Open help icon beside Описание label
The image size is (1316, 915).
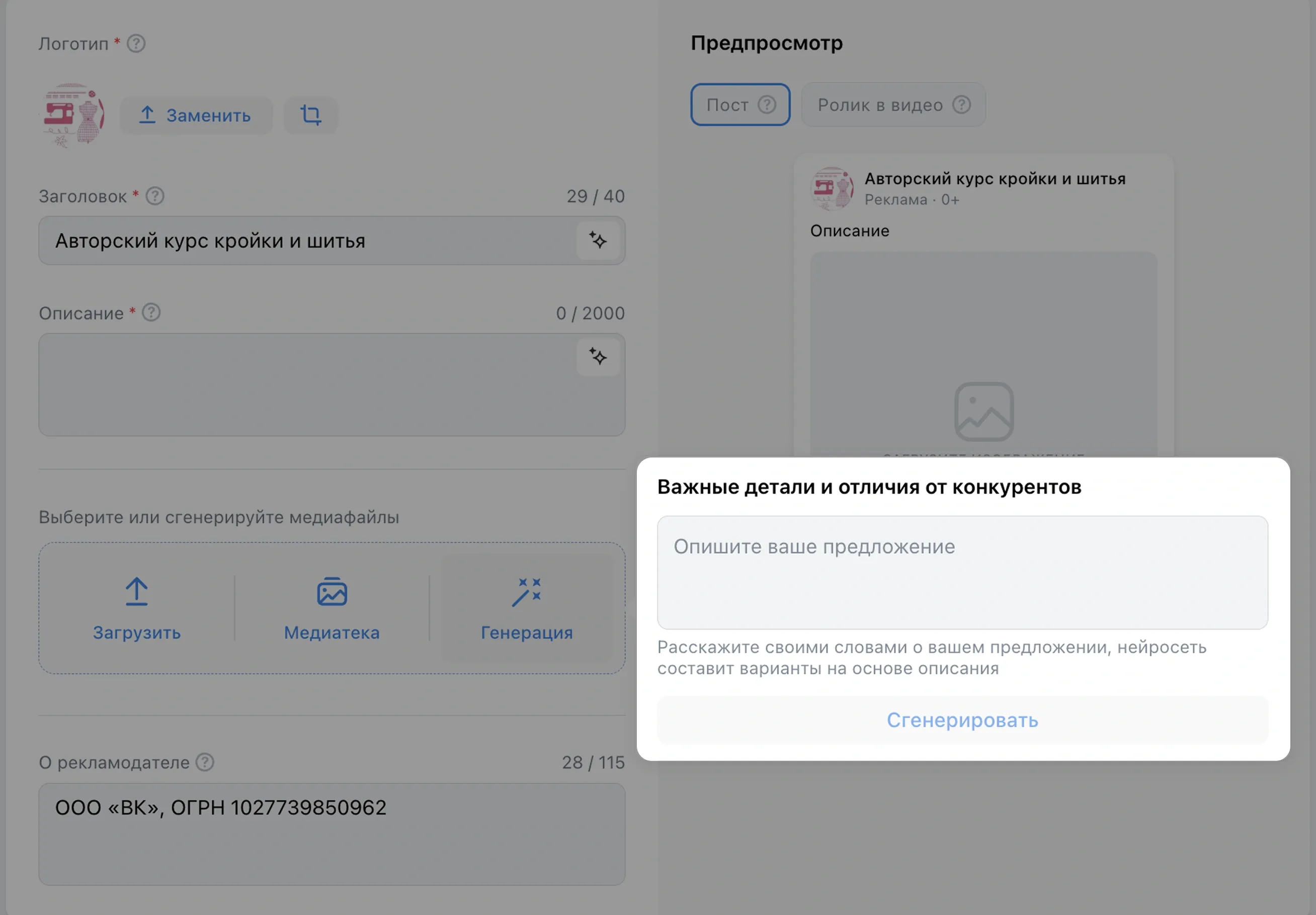[x=151, y=313]
